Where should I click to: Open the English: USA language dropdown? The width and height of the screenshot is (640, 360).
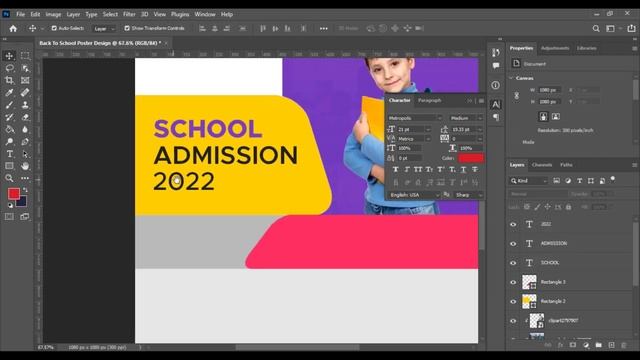(x=414, y=195)
